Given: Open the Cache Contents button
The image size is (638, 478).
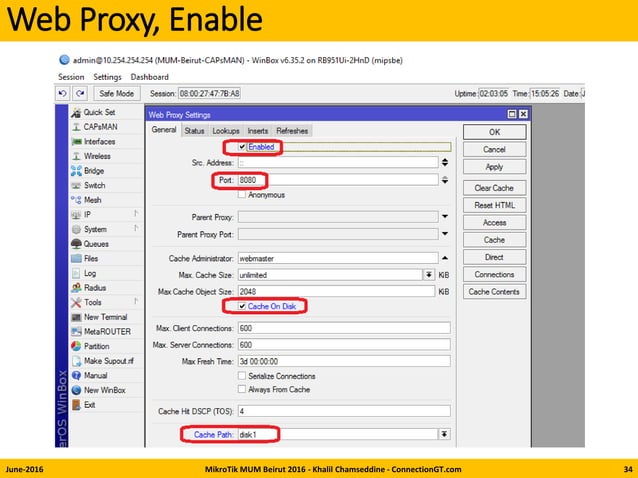Looking at the screenshot, I should tap(494, 292).
